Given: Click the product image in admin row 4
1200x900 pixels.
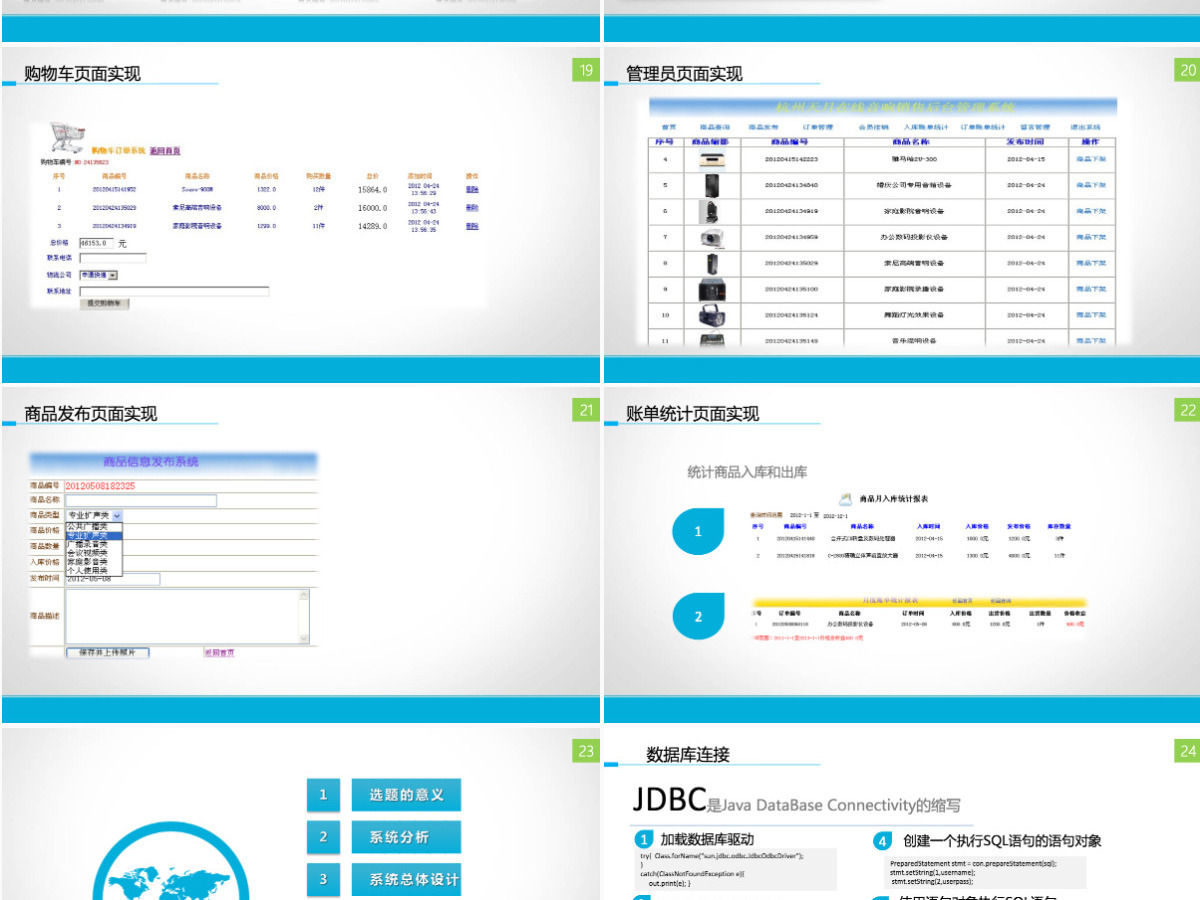Looking at the screenshot, I should click(x=713, y=159).
